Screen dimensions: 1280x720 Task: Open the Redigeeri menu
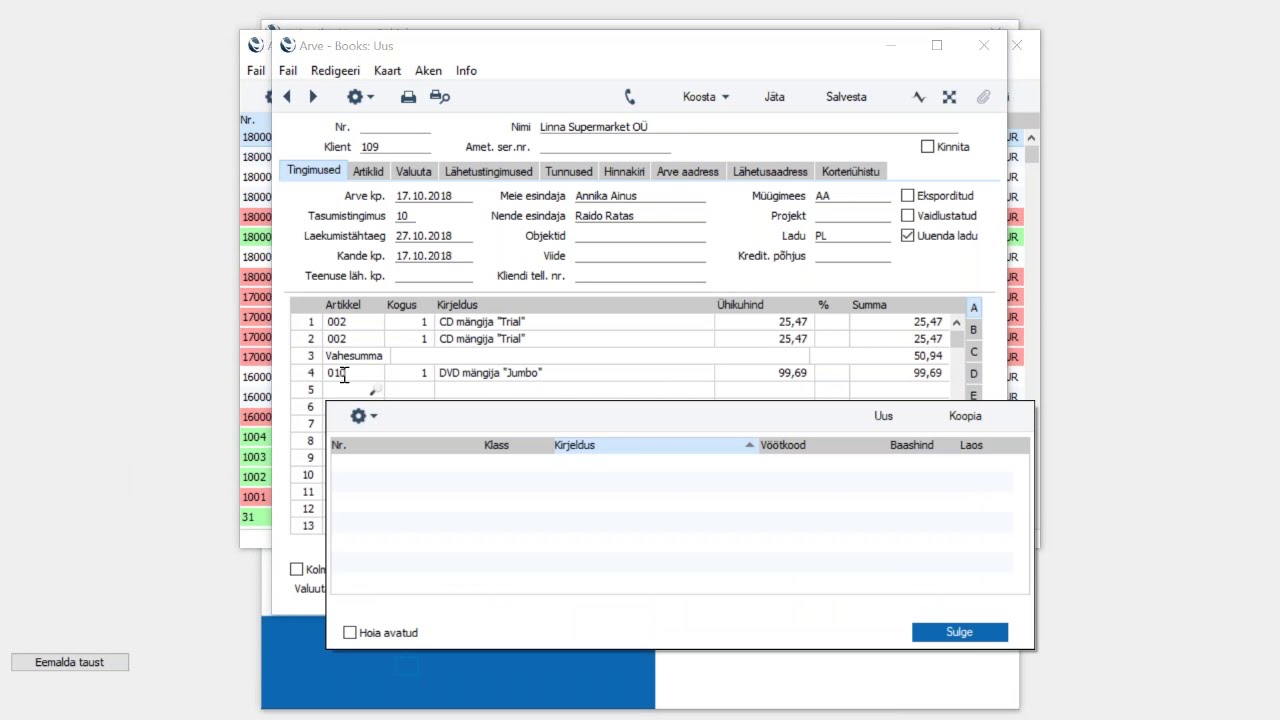(x=335, y=71)
